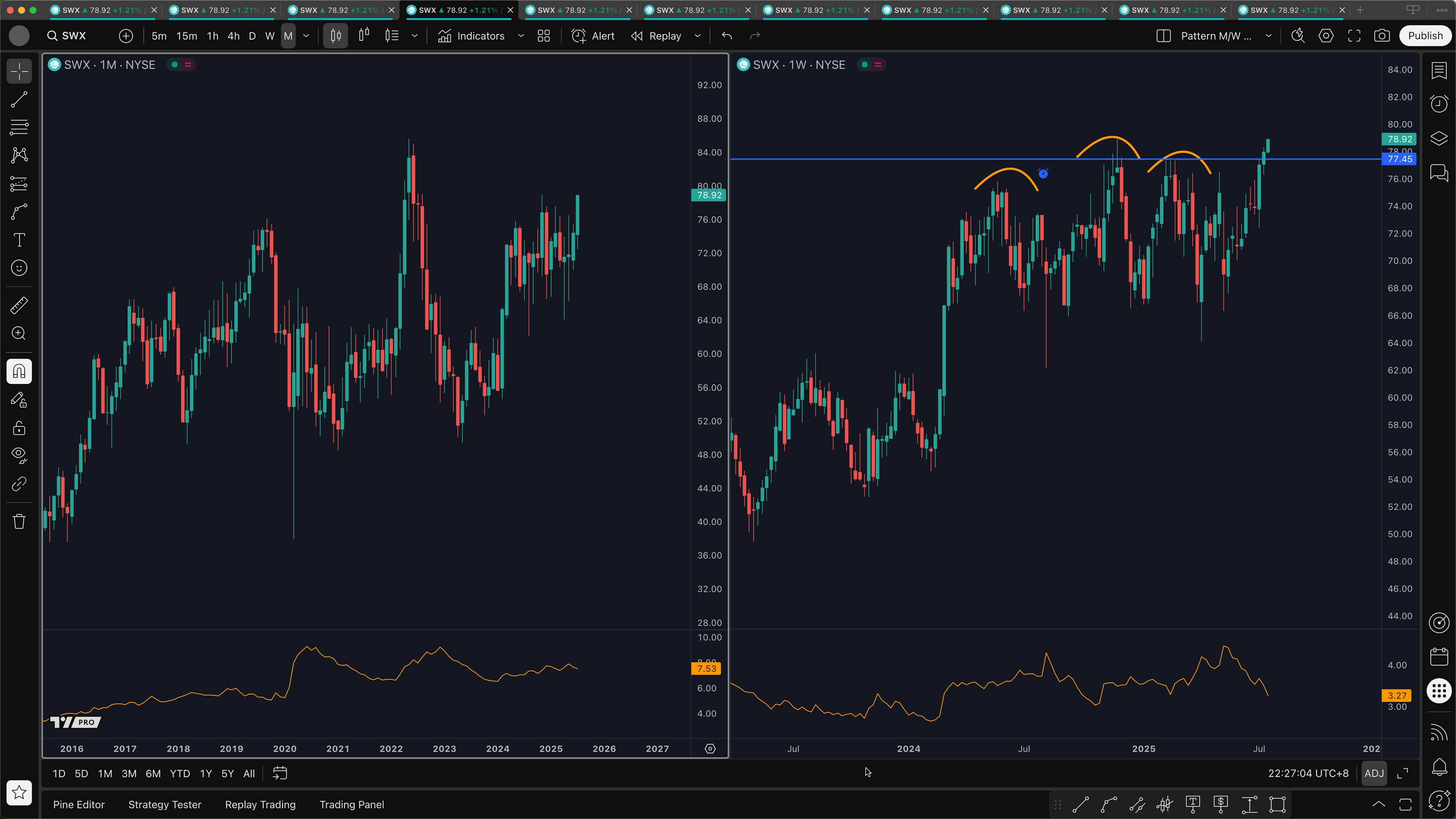This screenshot has width=1456, height=819.
Task: Open object tree layers panel
Action: pyautogui.click(x=1439, y=138)
